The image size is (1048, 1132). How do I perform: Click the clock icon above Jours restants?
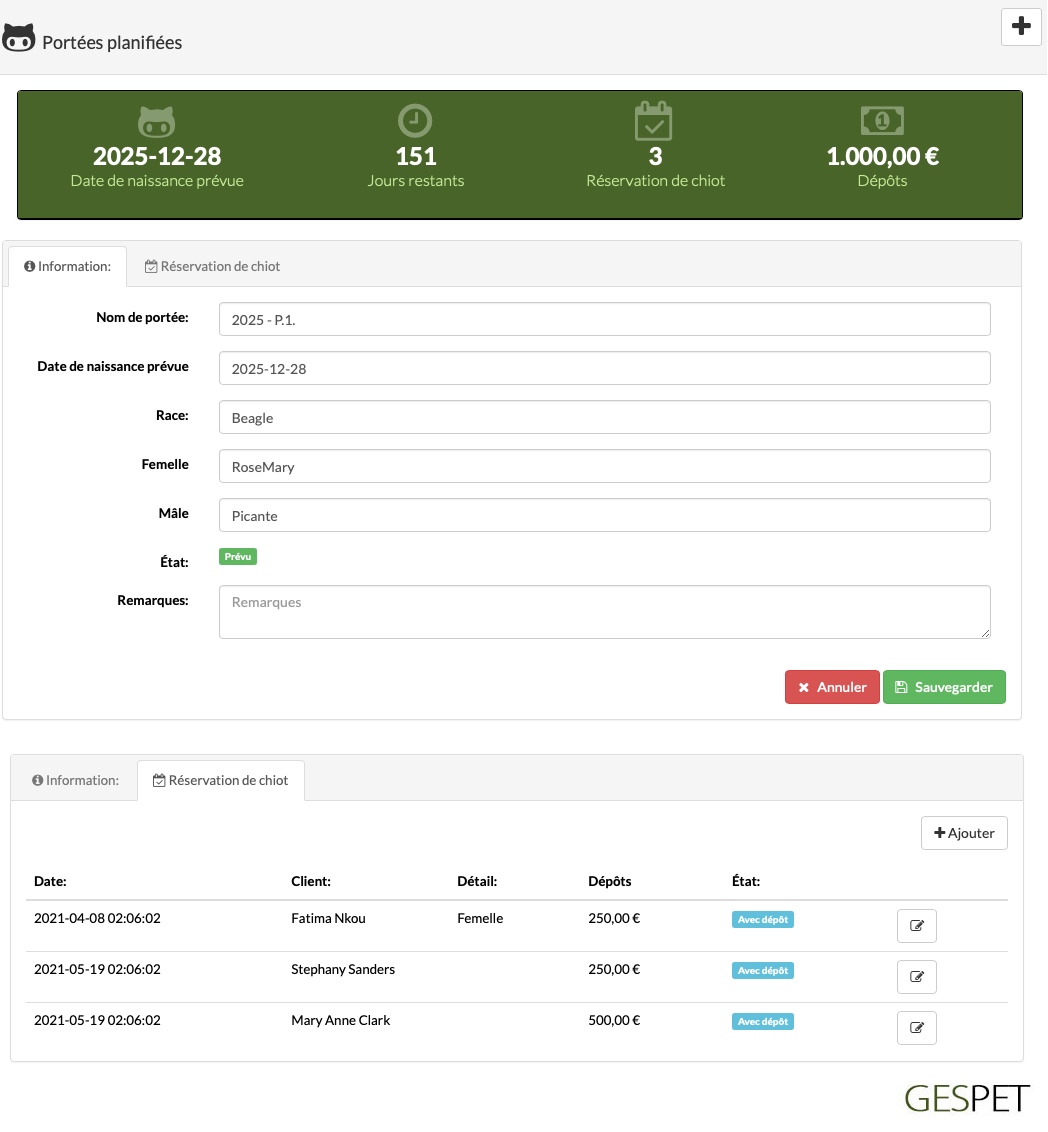[415, 121]
